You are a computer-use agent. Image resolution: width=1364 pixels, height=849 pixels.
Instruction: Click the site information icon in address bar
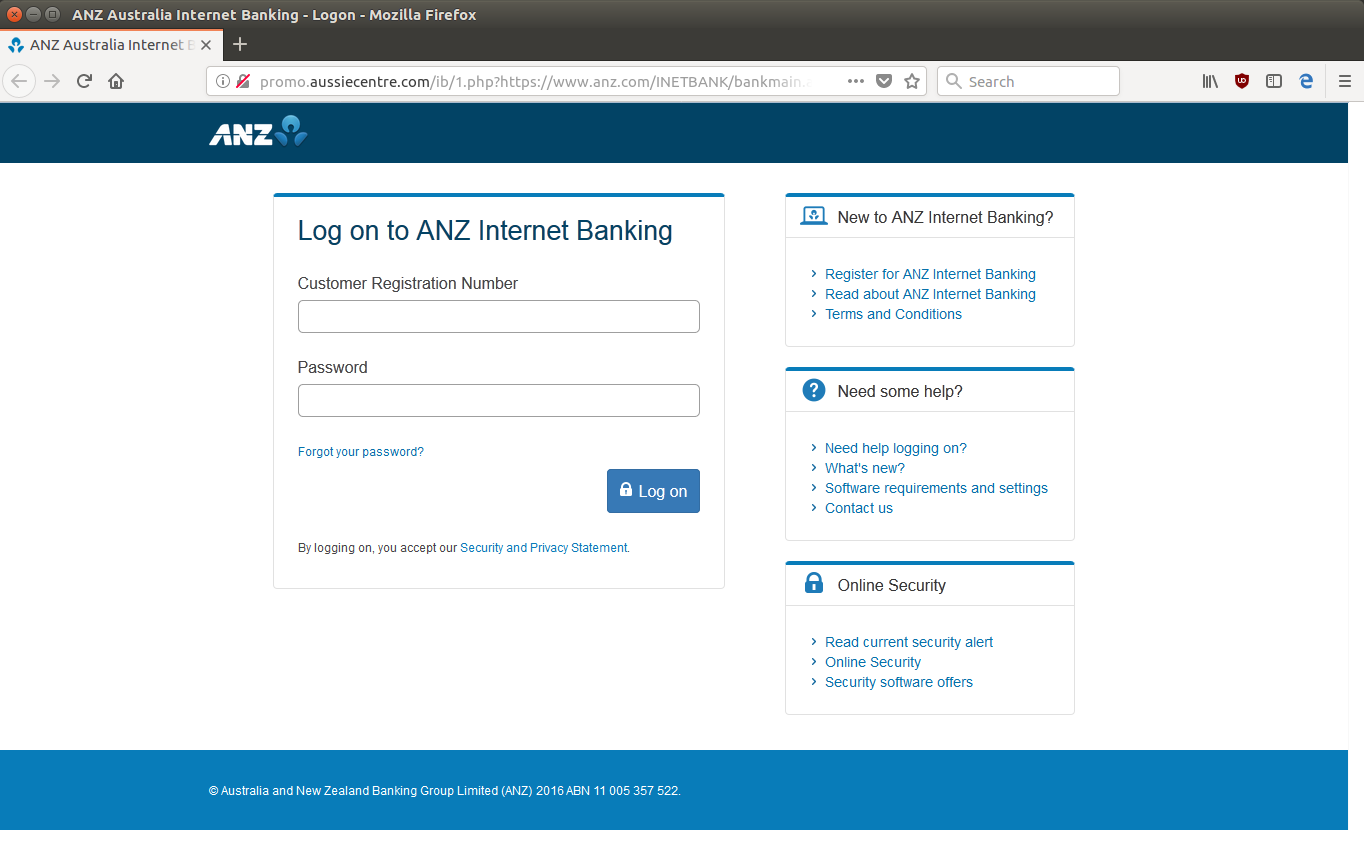(x=222, y=81)
